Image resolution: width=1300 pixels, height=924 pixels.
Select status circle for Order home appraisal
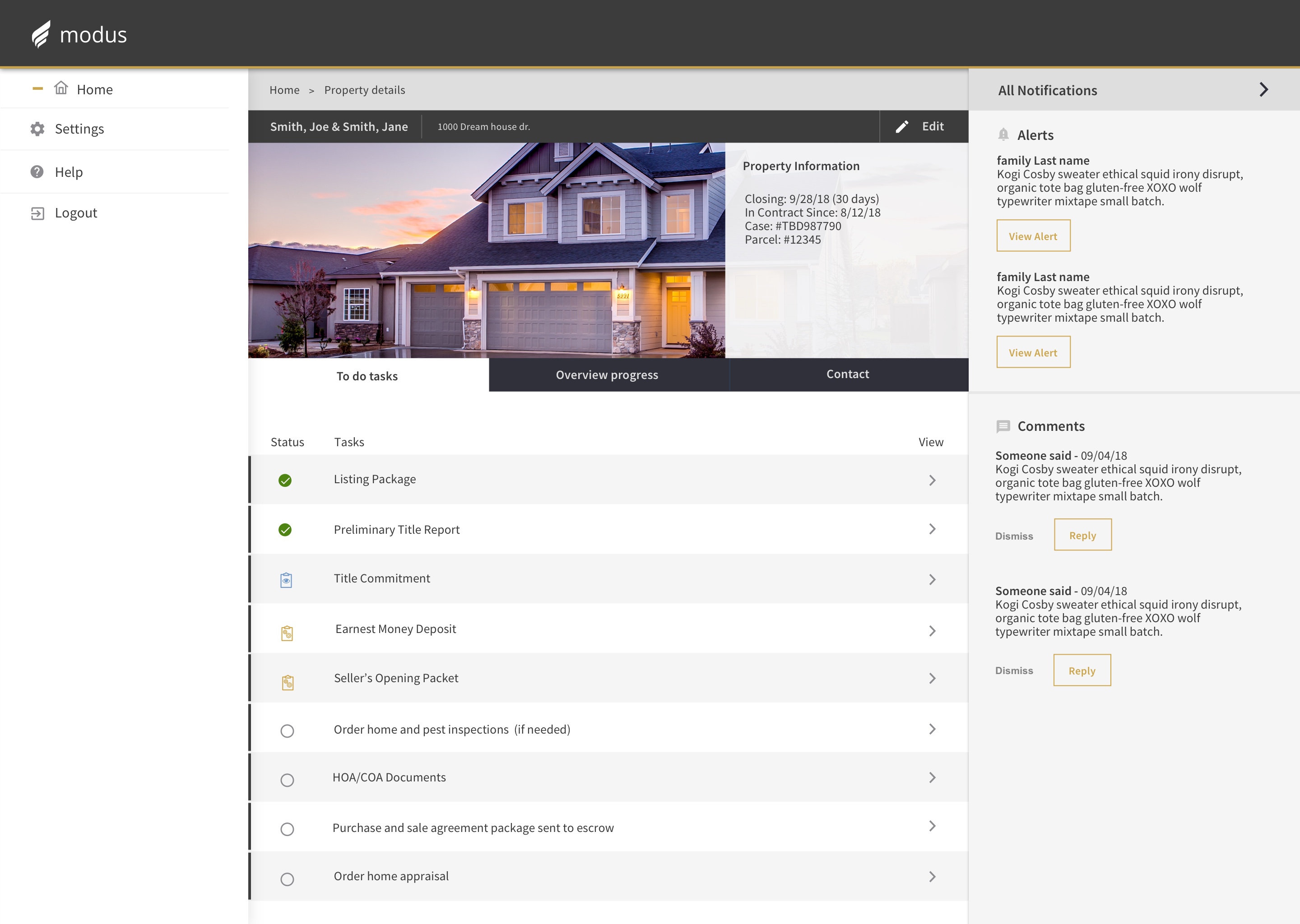pyautogui.click(x=288, y=879)
